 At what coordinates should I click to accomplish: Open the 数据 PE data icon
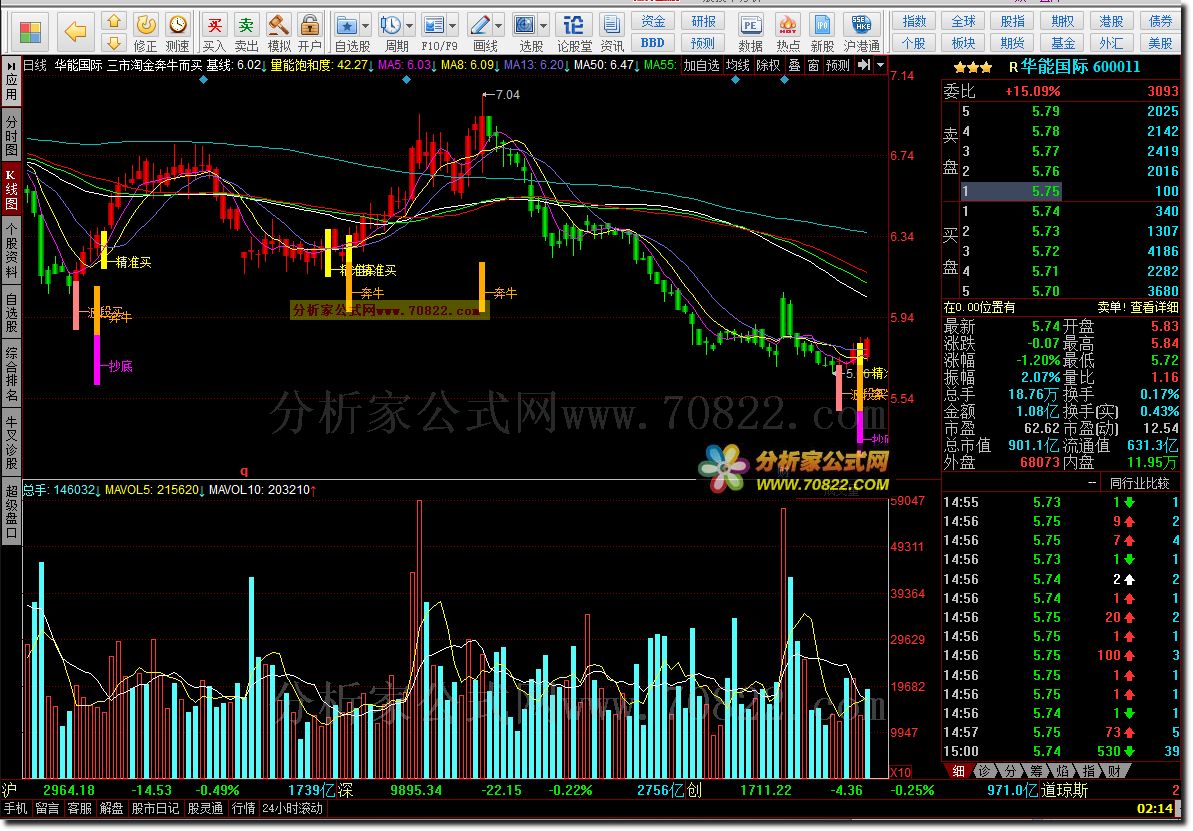[750, 33]
